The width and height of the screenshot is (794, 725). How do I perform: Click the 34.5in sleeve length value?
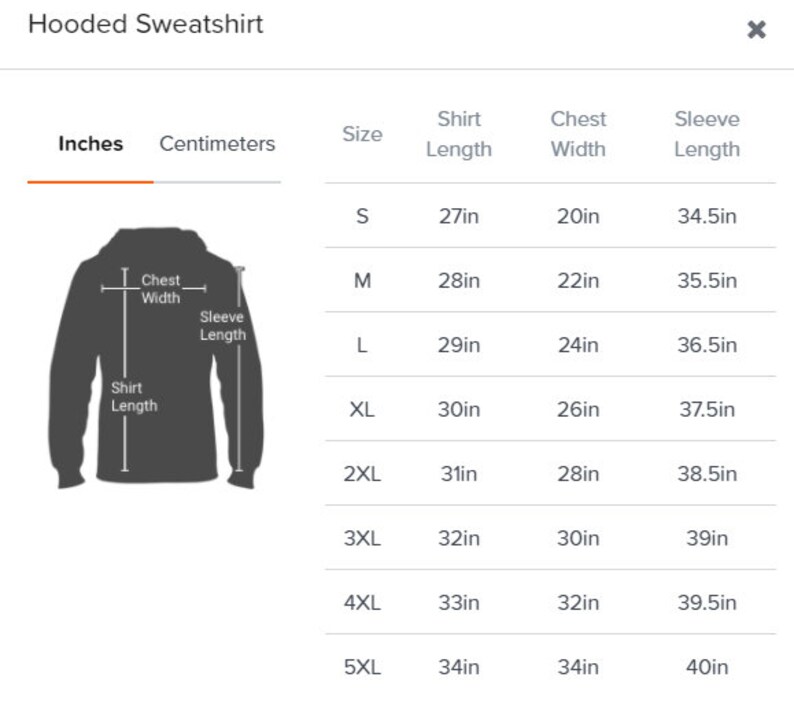pos(707,216)
